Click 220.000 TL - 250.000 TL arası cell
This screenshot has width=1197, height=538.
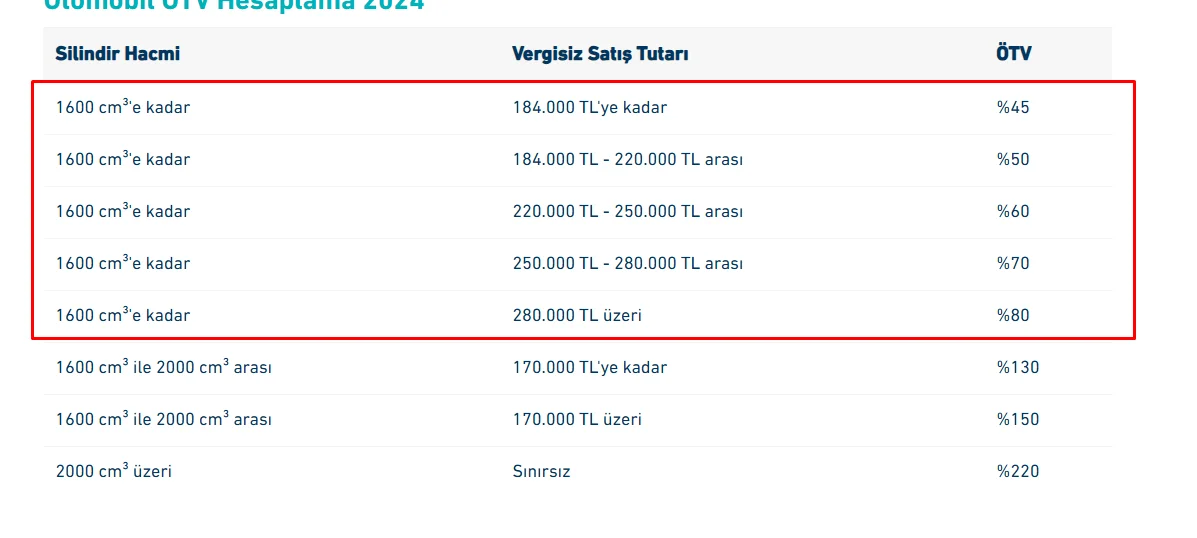[628, 211]
